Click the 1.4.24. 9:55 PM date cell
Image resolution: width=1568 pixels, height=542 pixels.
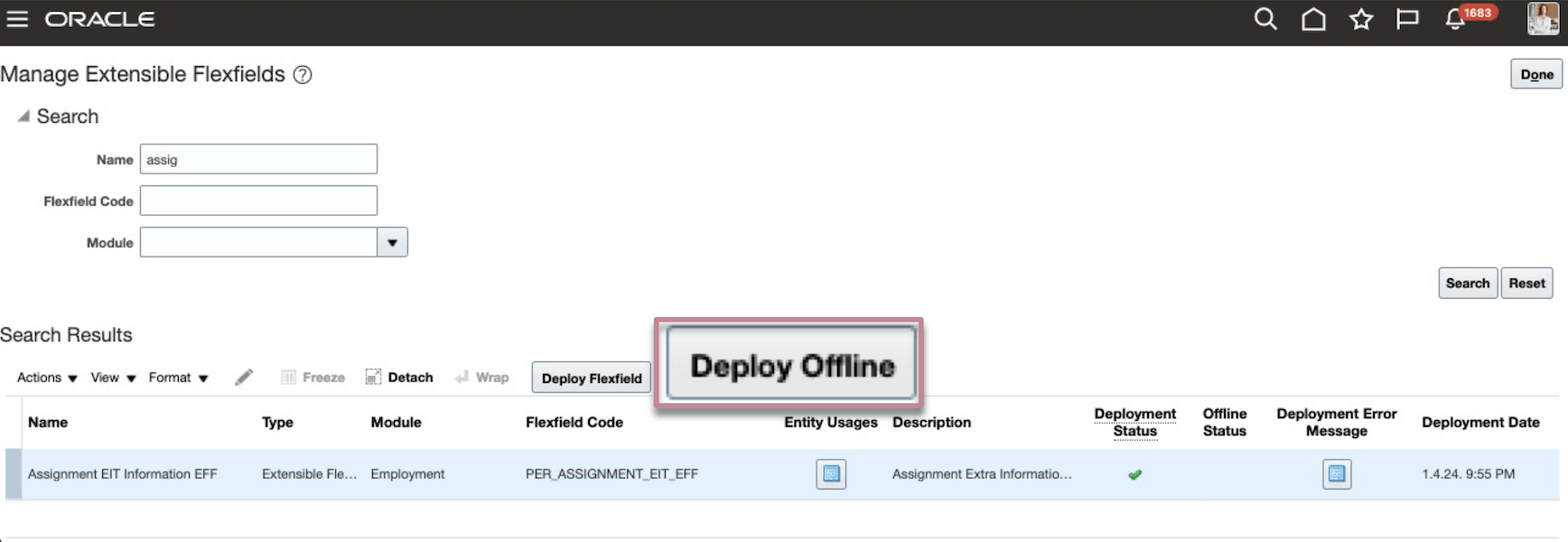click(x=1468, y=474)
